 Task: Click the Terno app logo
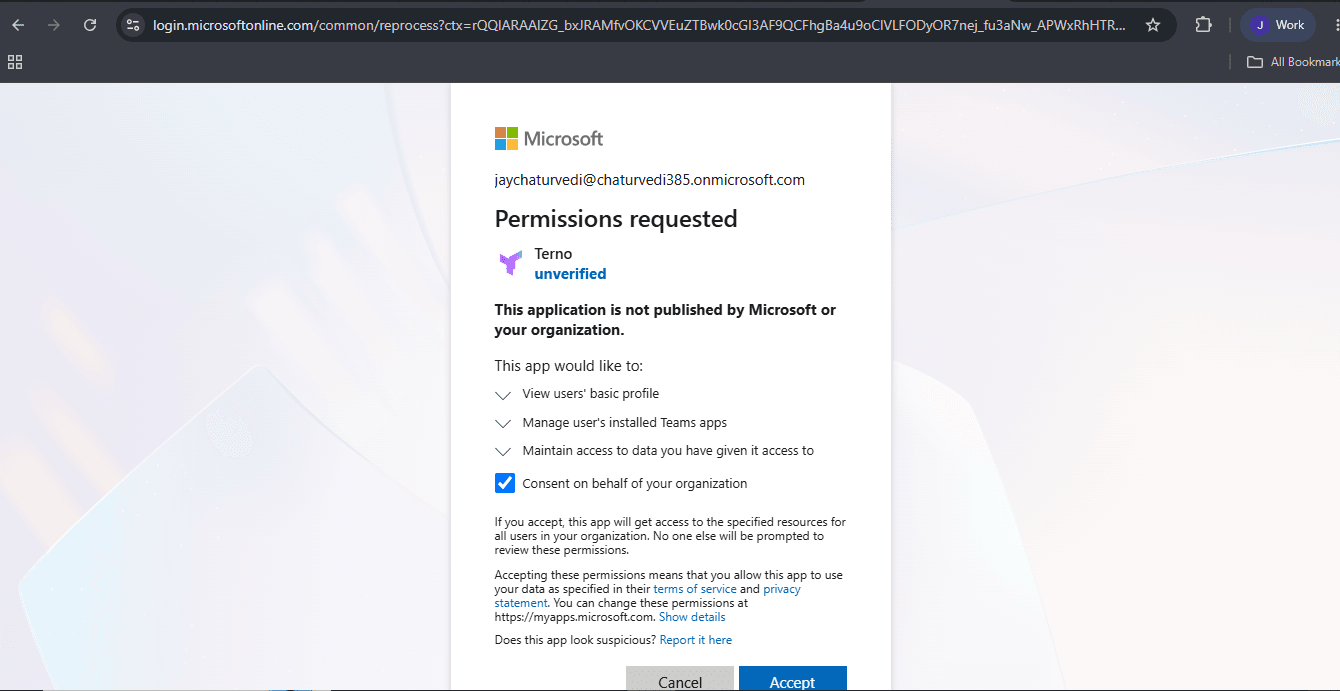pyautogui.click(x=510, y=264)
